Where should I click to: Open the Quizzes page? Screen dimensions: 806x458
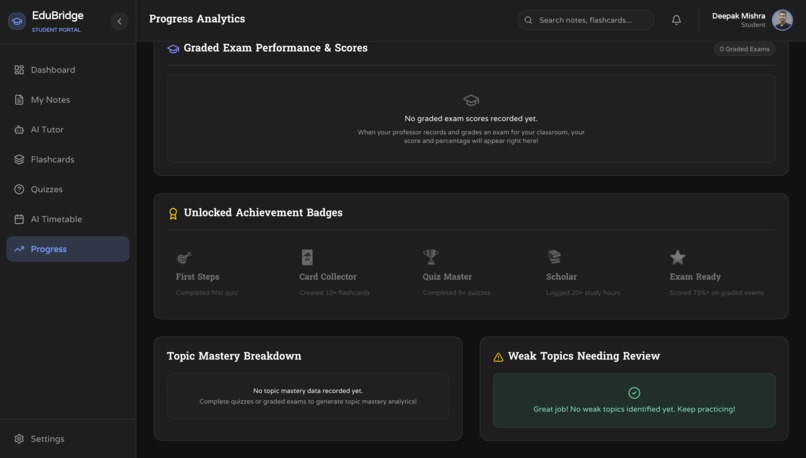point(68,189)
